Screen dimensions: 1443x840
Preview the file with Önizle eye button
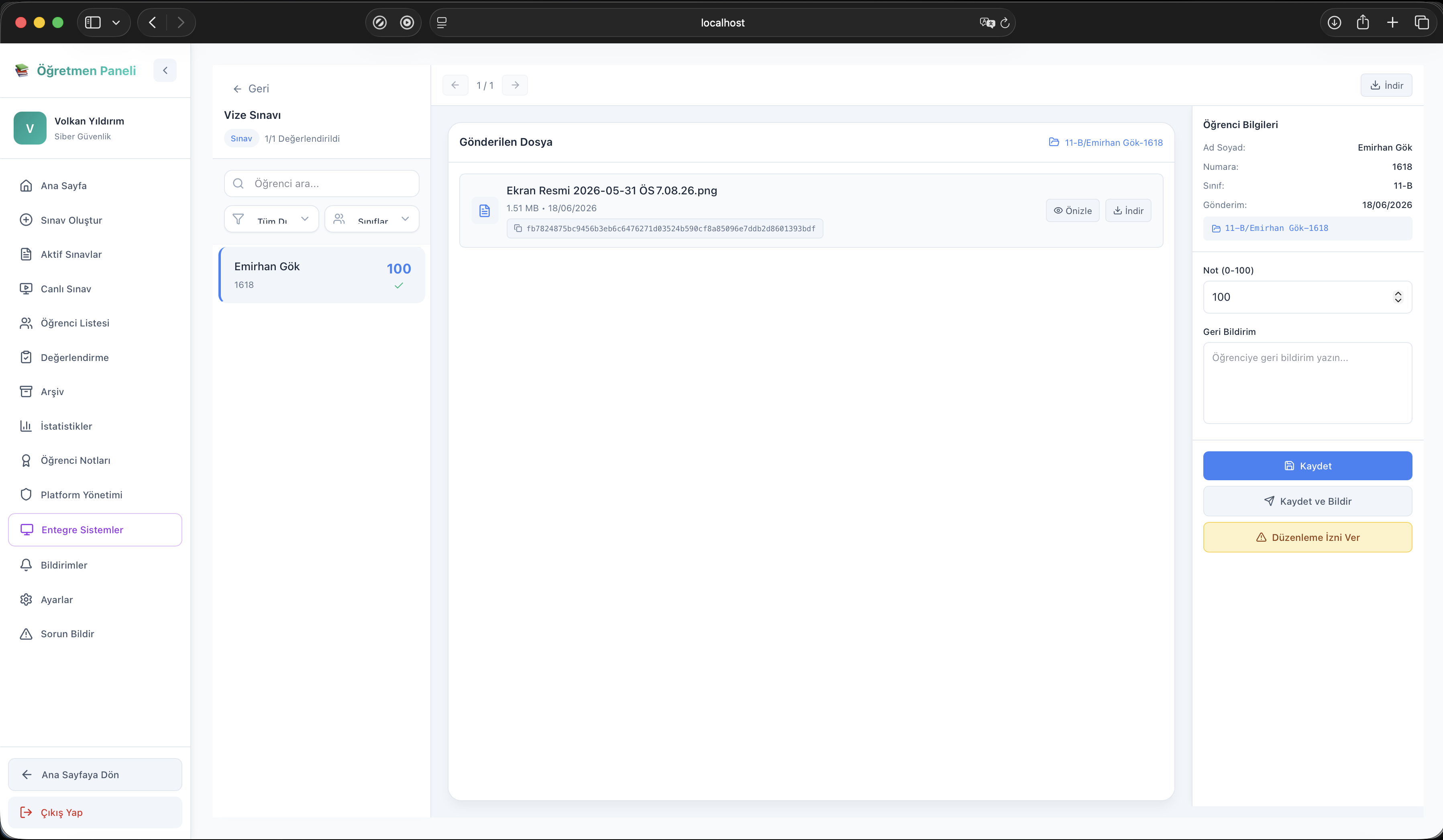1072,211
